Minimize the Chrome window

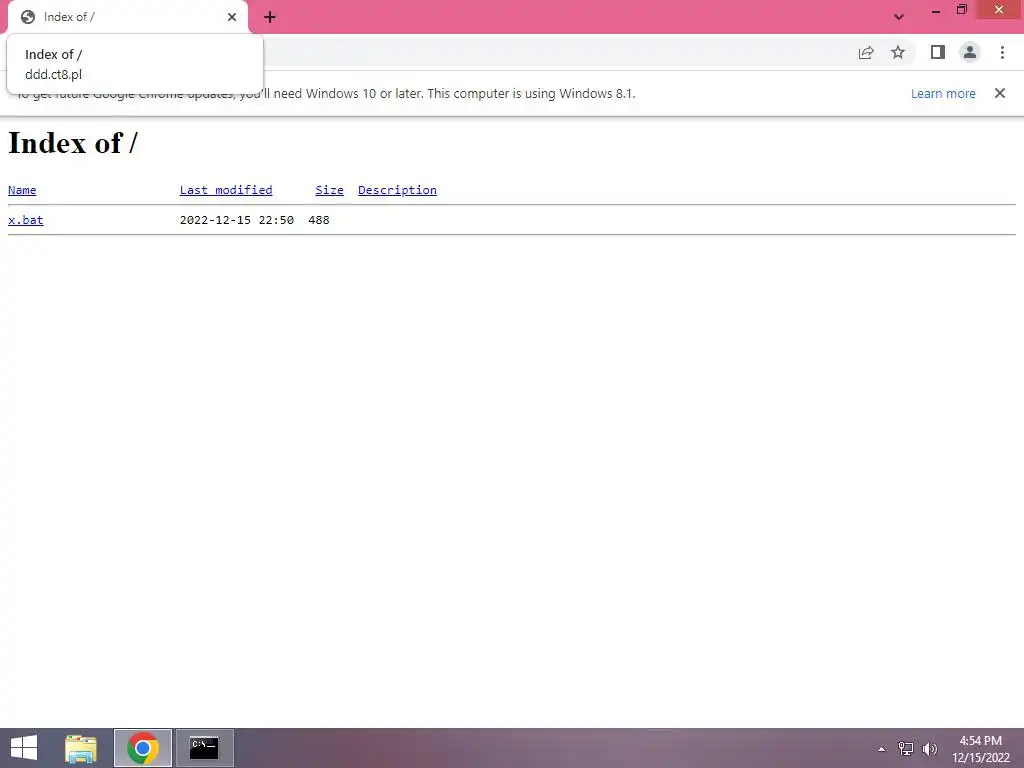point(936,10)
